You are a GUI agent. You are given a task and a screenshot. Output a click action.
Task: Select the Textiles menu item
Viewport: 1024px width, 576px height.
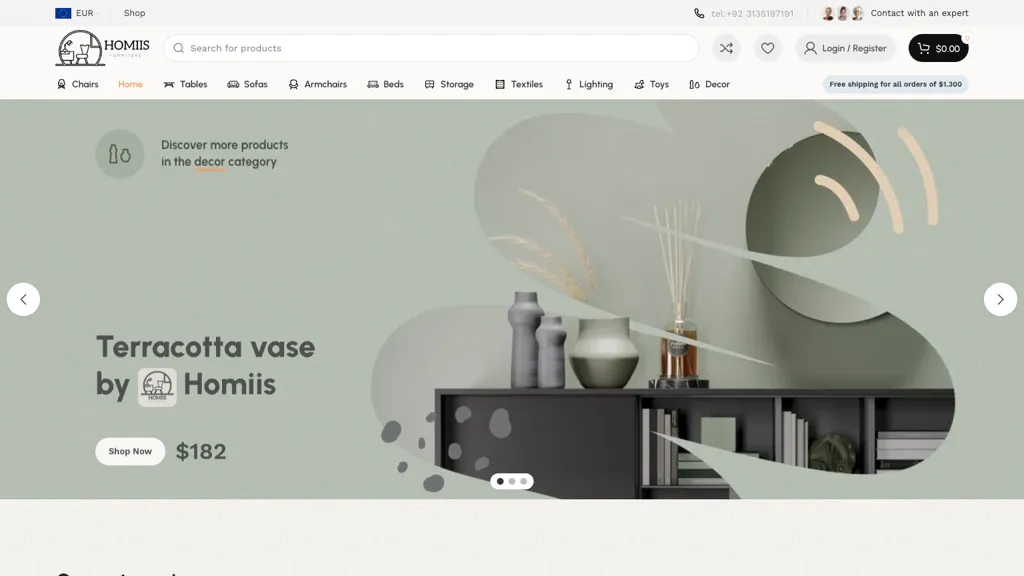(519, 84)
